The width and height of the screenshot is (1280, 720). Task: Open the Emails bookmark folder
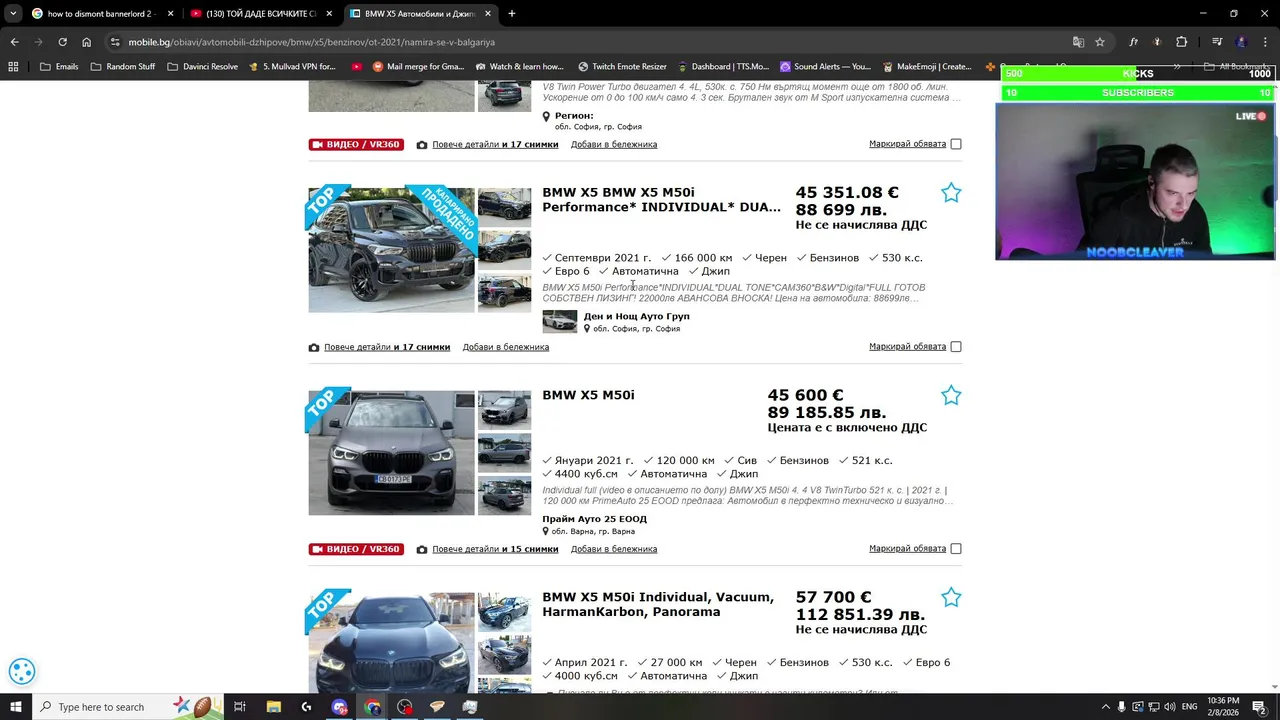click(59, 67)
